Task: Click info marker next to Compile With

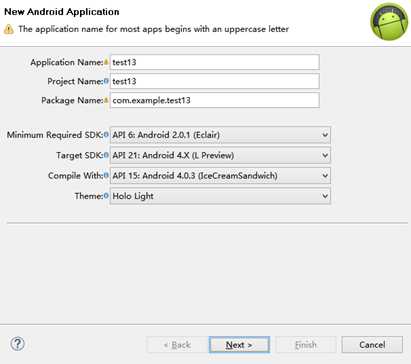Action: click(x=106, y=175)
